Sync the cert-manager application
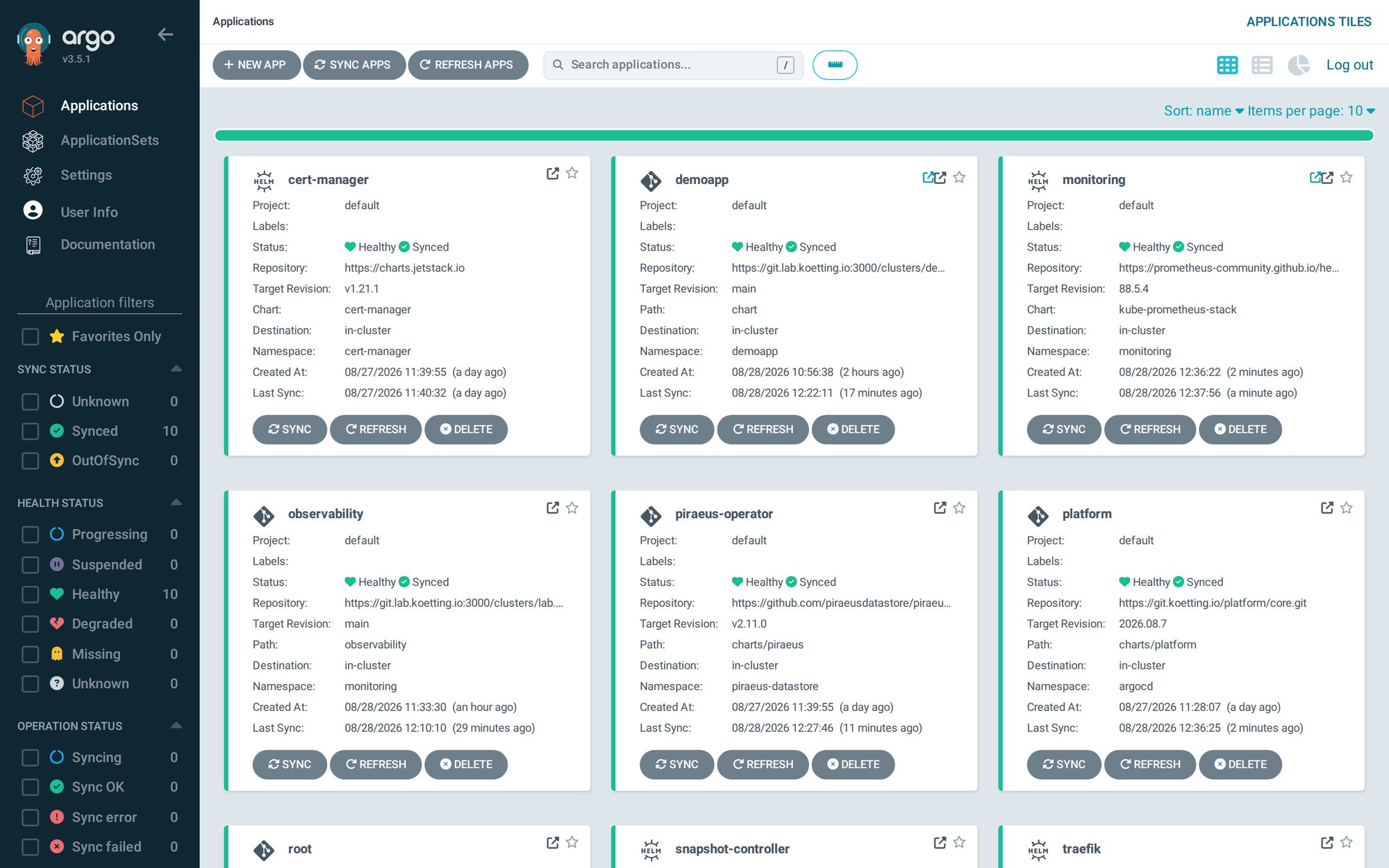Viewport: 1389px width, 868px height. point(290,429)
